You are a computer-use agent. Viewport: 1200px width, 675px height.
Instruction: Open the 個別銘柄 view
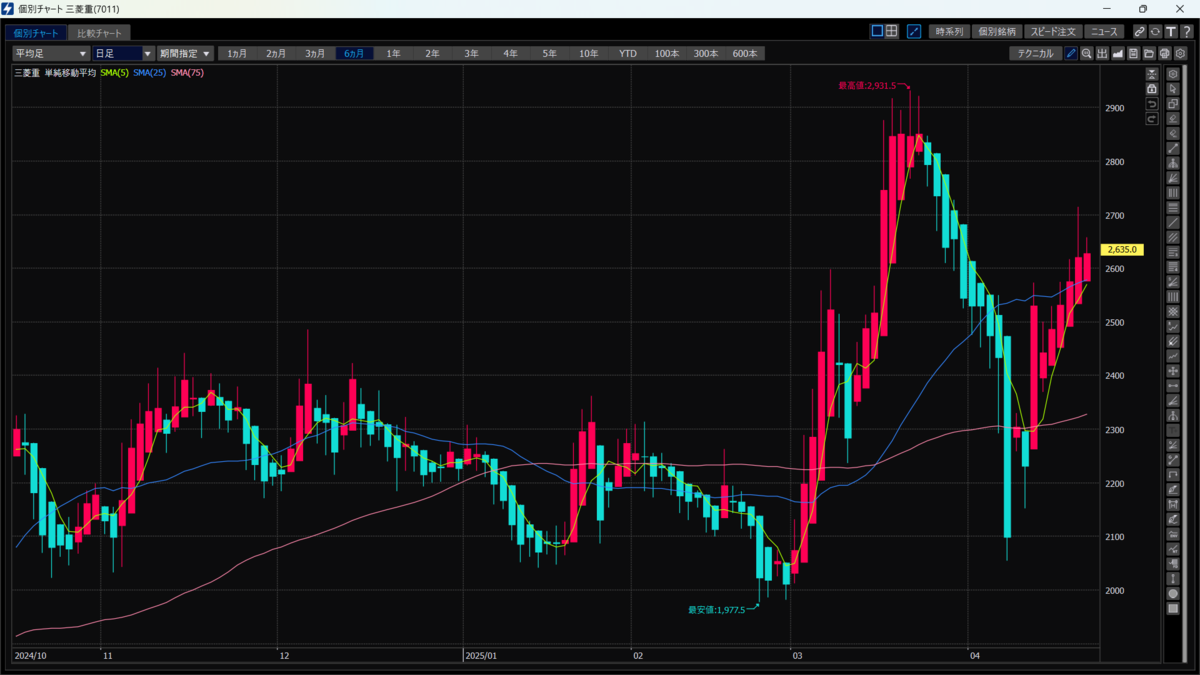point(996,31)
